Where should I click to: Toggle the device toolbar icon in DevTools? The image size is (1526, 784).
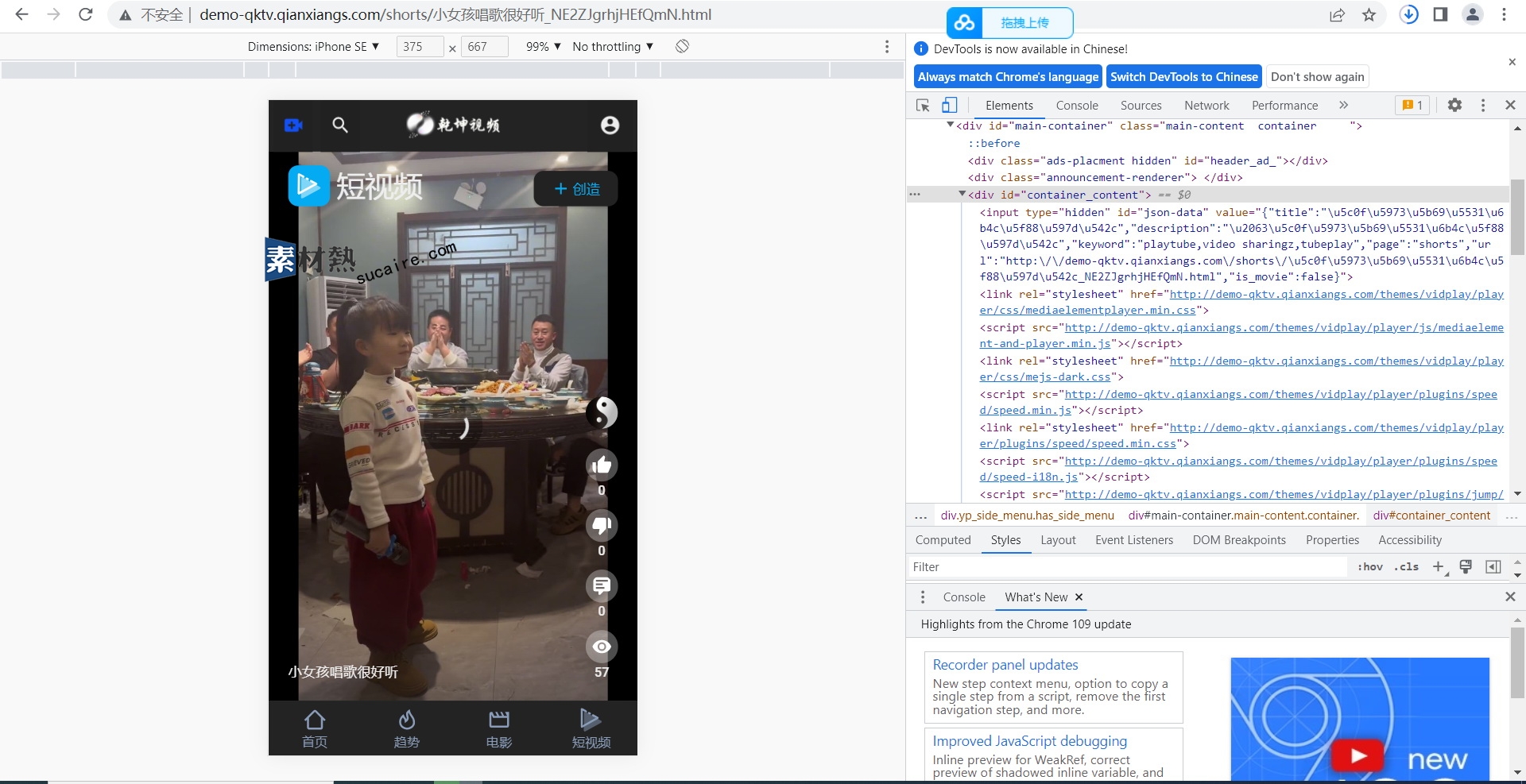(x=950, y=105)
